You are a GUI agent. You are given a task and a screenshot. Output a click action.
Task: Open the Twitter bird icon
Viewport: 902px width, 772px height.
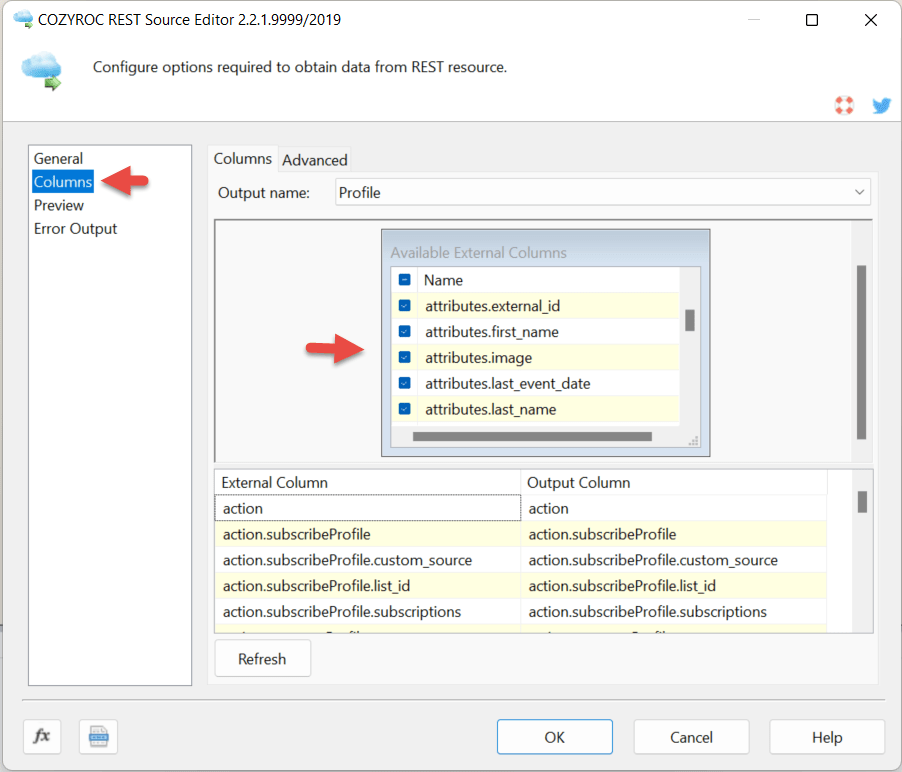(881, 105)
